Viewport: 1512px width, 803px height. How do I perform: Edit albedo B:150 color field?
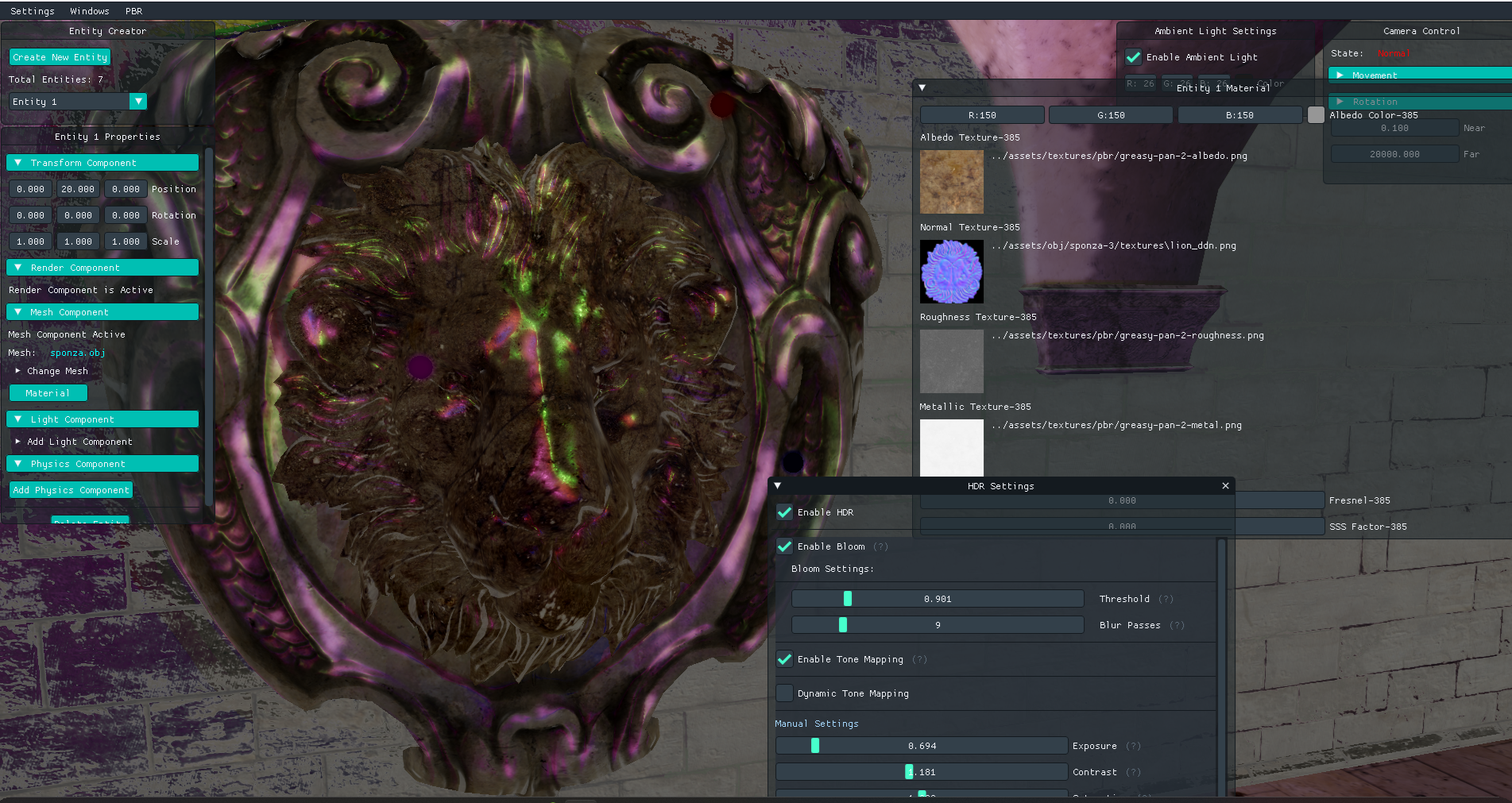point(1239,115)
